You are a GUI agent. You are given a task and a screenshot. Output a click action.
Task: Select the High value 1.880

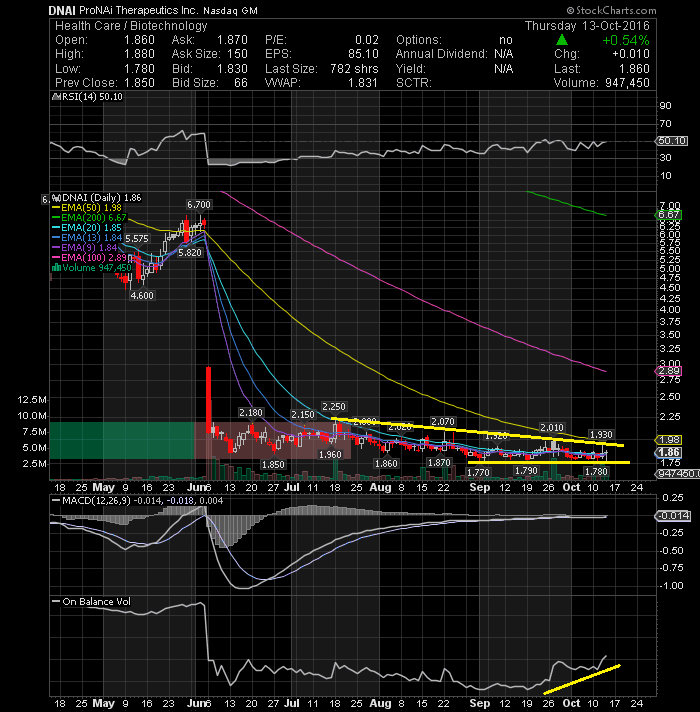(x=139, y=54)
